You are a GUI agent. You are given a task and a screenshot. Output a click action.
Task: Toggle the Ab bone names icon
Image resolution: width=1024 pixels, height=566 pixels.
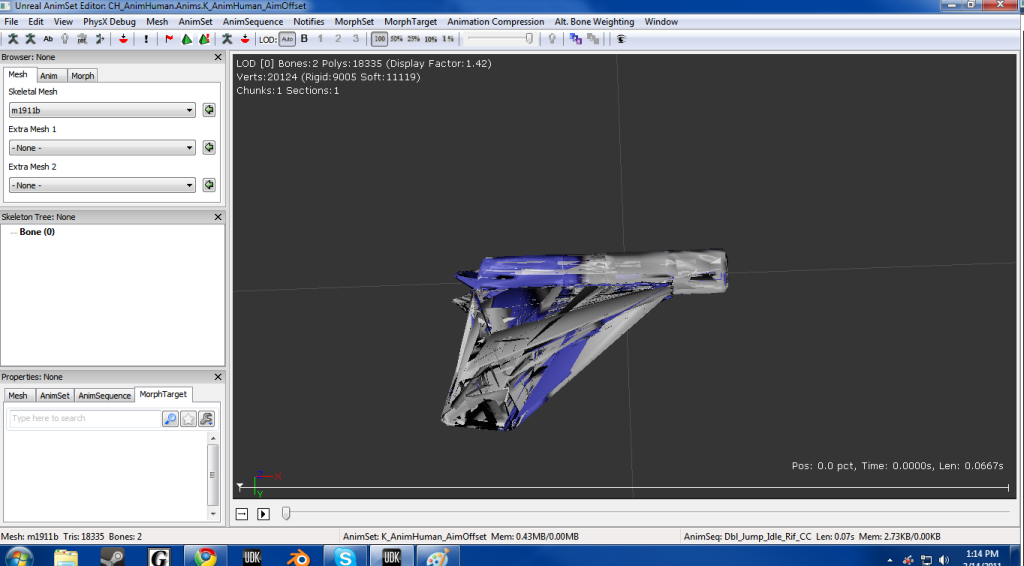point(48,39)
